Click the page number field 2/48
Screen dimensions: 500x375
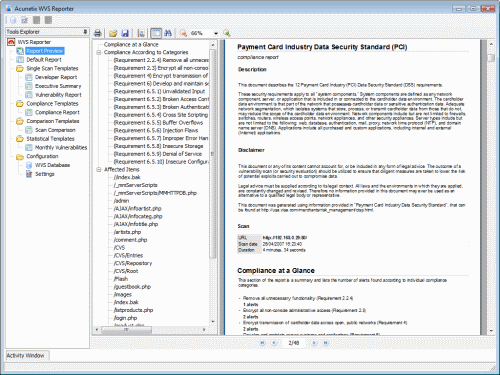(294, 343)
